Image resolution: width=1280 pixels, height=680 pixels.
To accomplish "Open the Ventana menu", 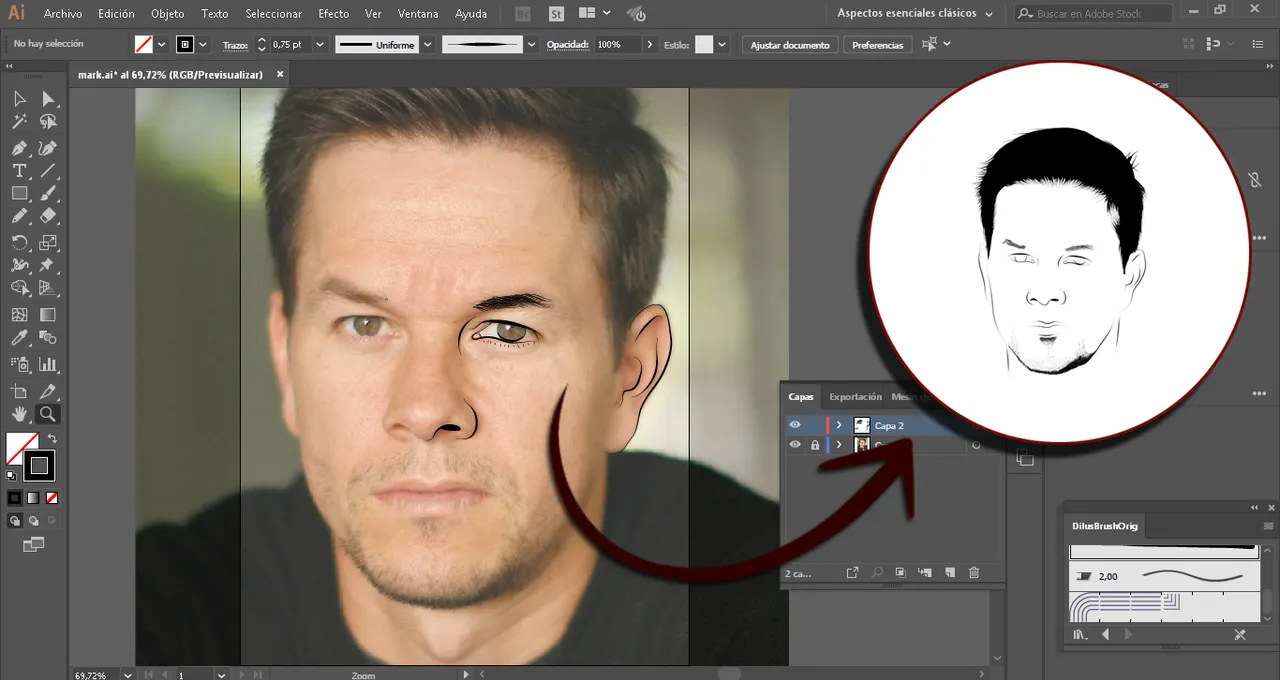I will (418, 14).
